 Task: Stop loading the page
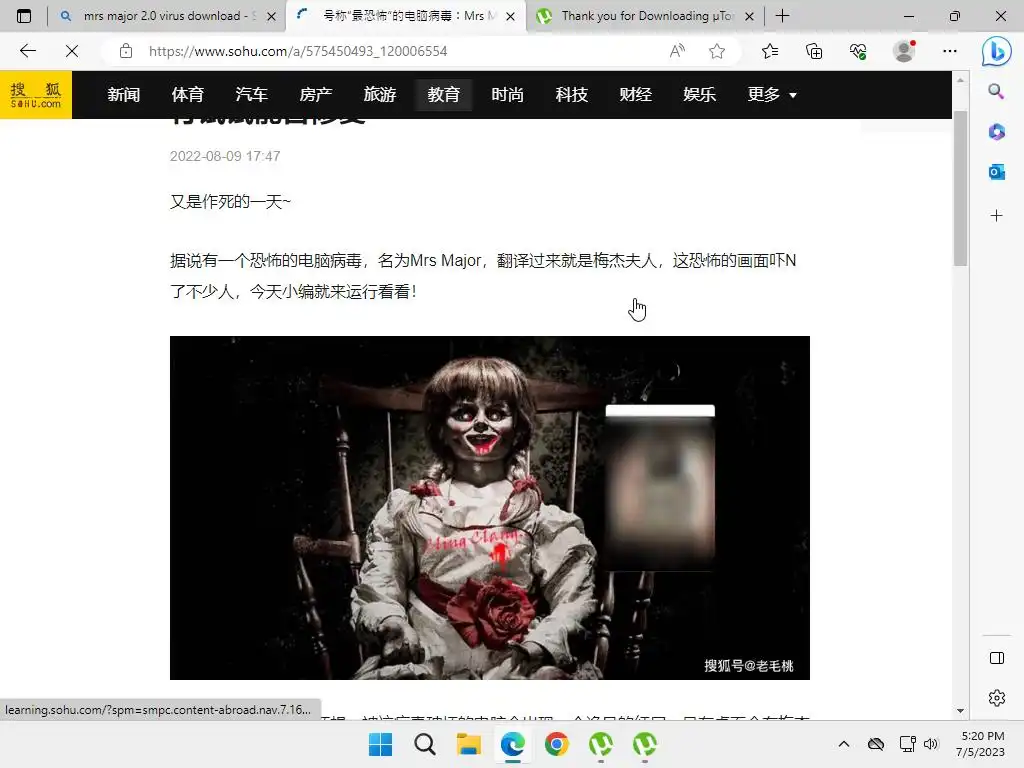[x=72, y=51]
